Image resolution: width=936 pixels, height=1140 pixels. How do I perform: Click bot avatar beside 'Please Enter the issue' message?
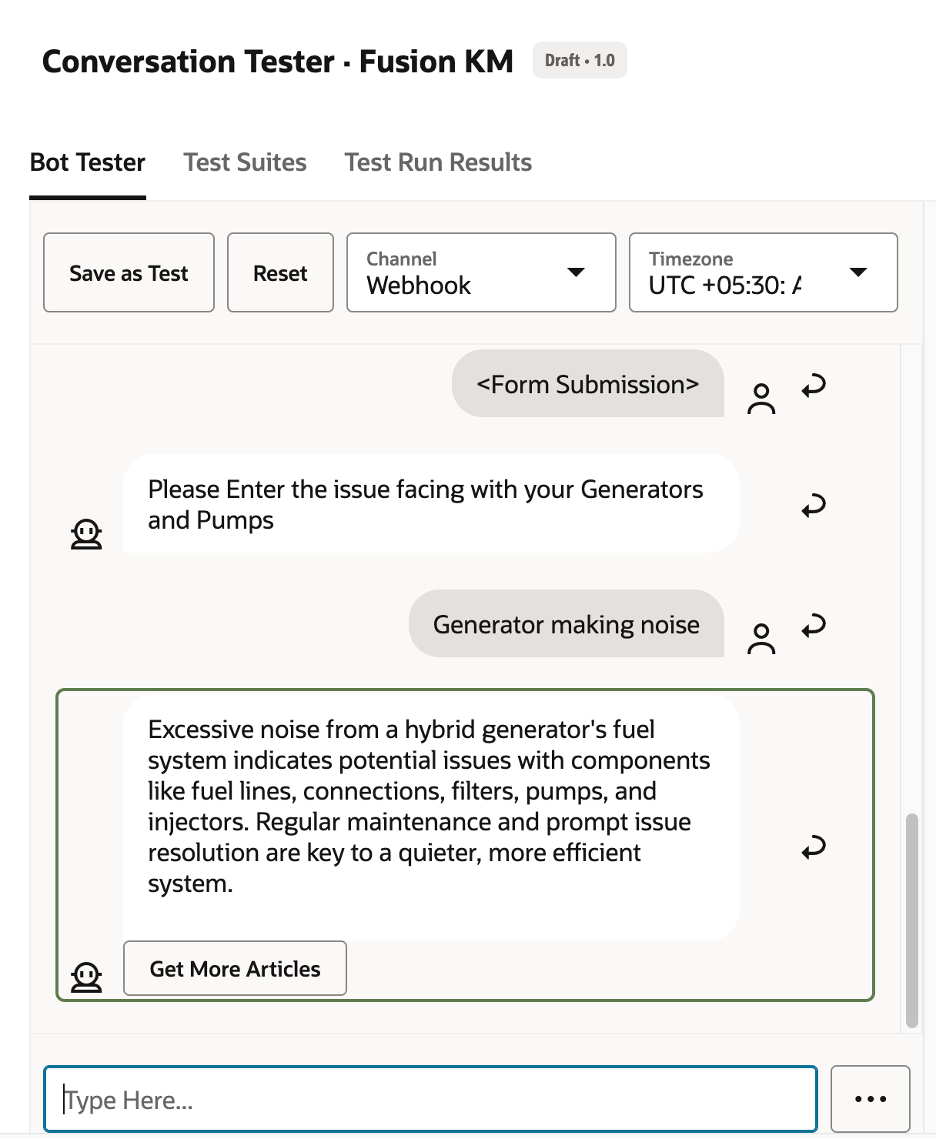[87, 534]
